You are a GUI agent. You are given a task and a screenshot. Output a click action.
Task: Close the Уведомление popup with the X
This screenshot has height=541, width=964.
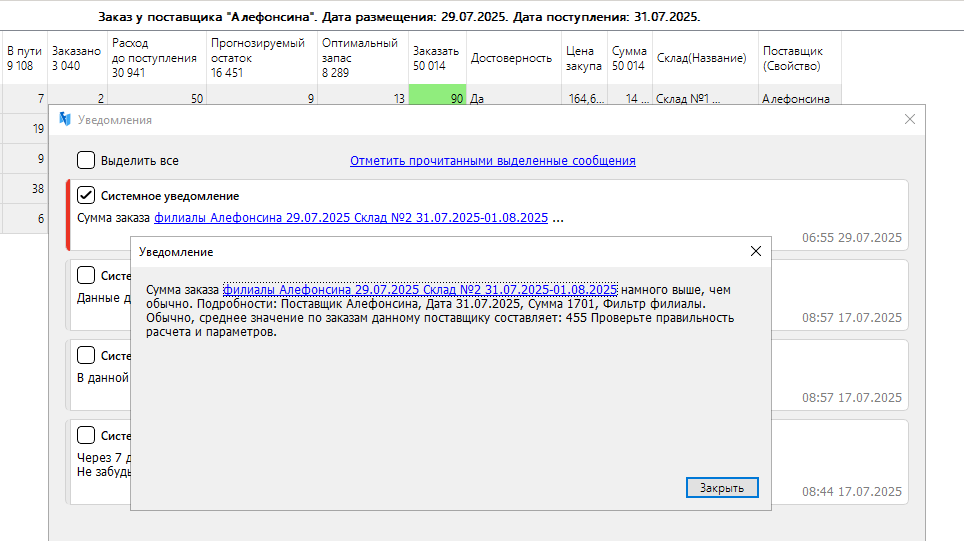coord(756,251)
